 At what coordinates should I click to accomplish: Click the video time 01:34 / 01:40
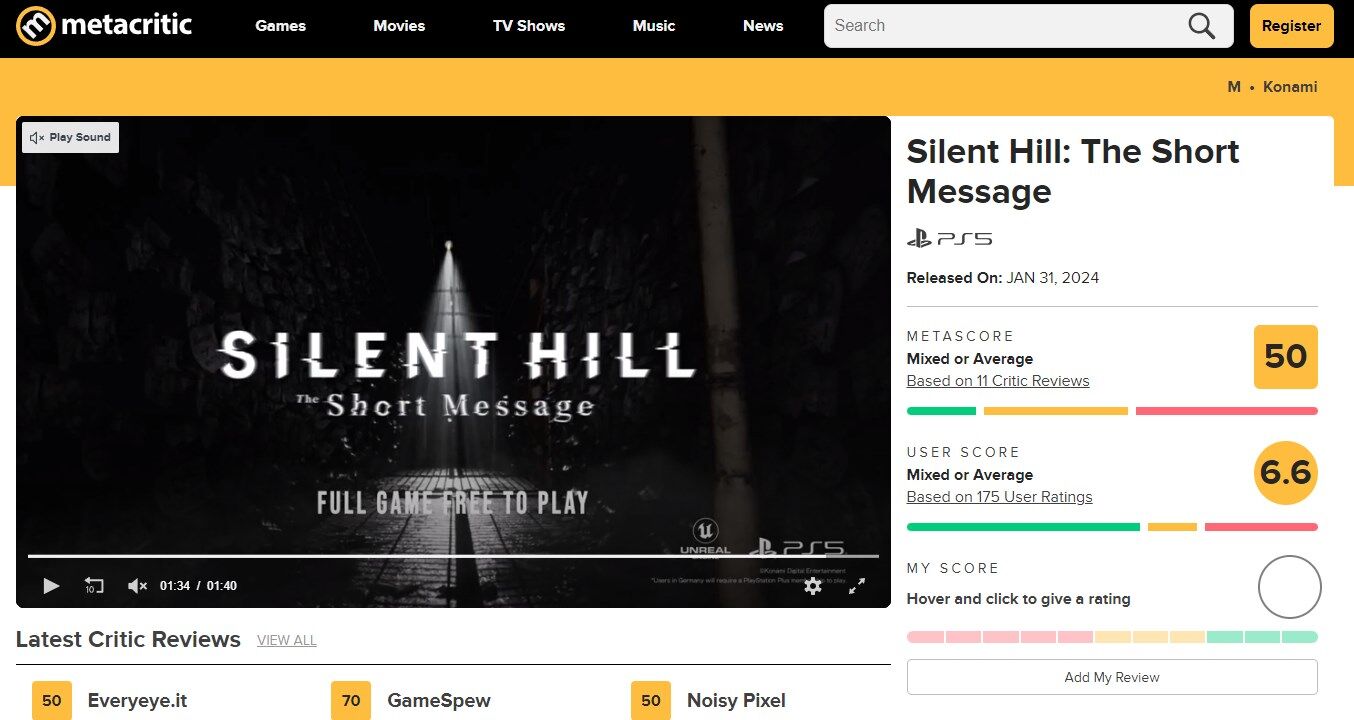tap(198, 586)
